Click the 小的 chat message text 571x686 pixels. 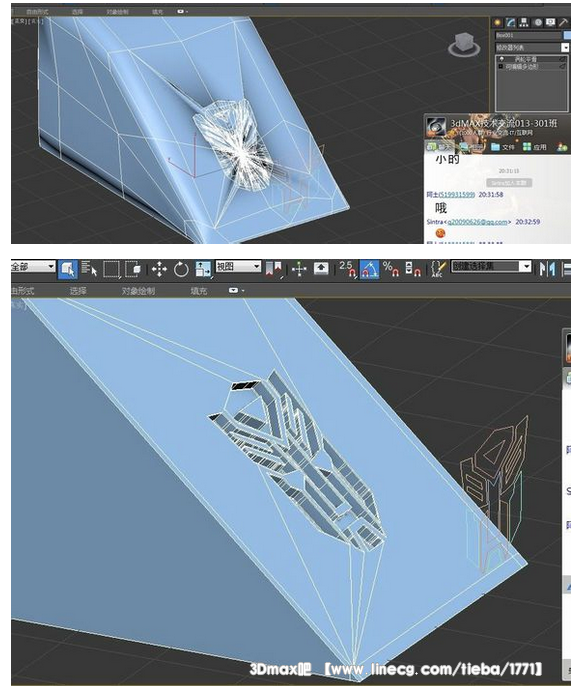pos(447,159)
